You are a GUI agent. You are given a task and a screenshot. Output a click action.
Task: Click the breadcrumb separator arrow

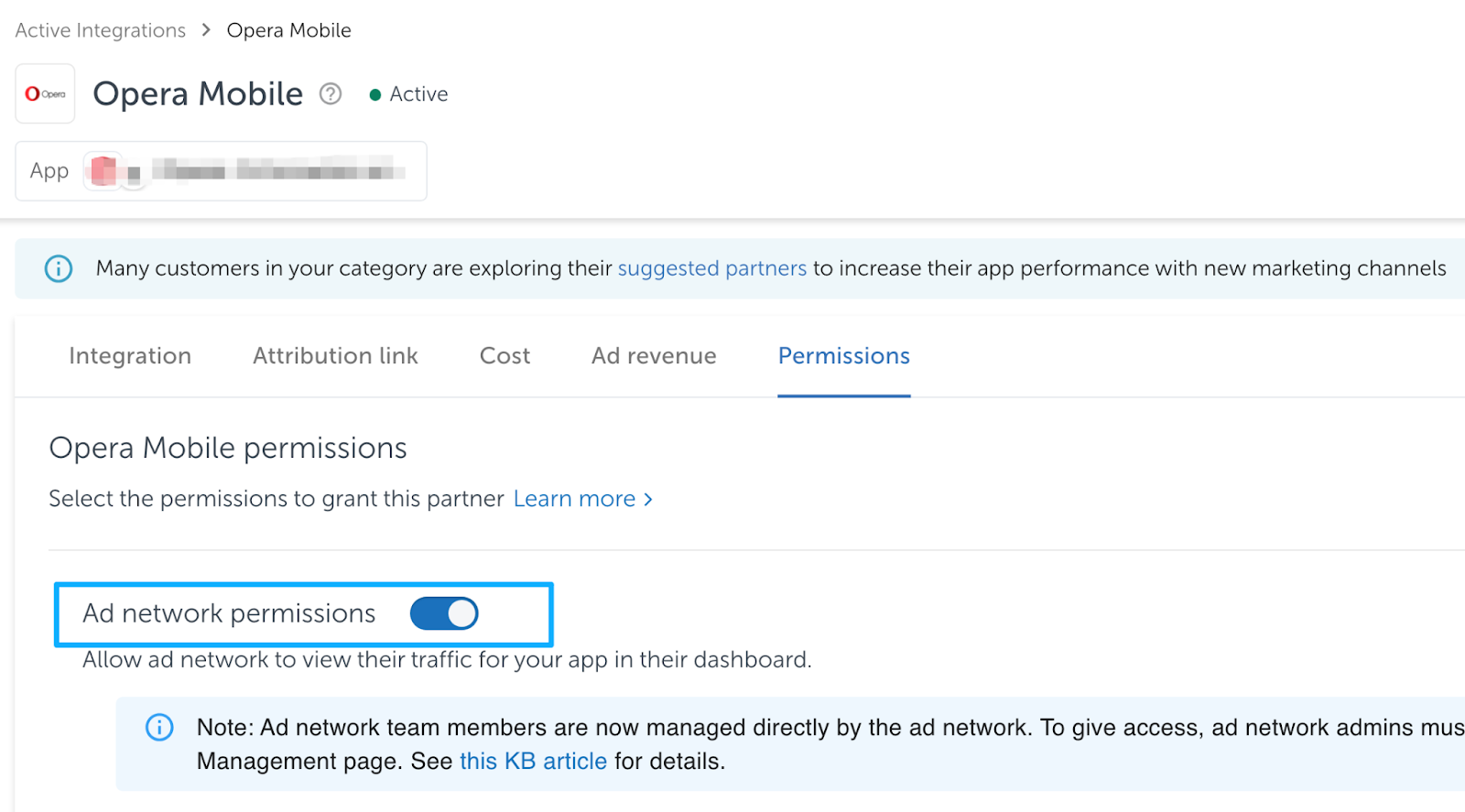(206, 30)
